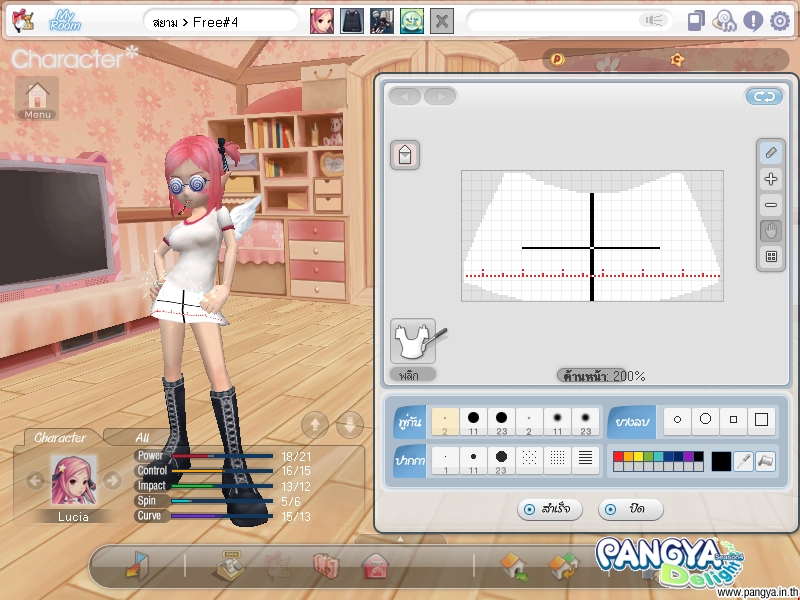800x600 pixels.
Task: Click the exit door icon
Action: point(137,565)
